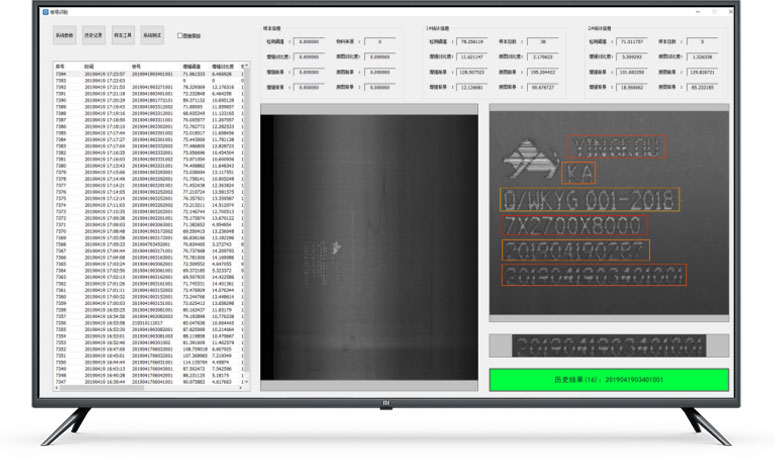Click the green result bar showing 2019041903401001

607,380
